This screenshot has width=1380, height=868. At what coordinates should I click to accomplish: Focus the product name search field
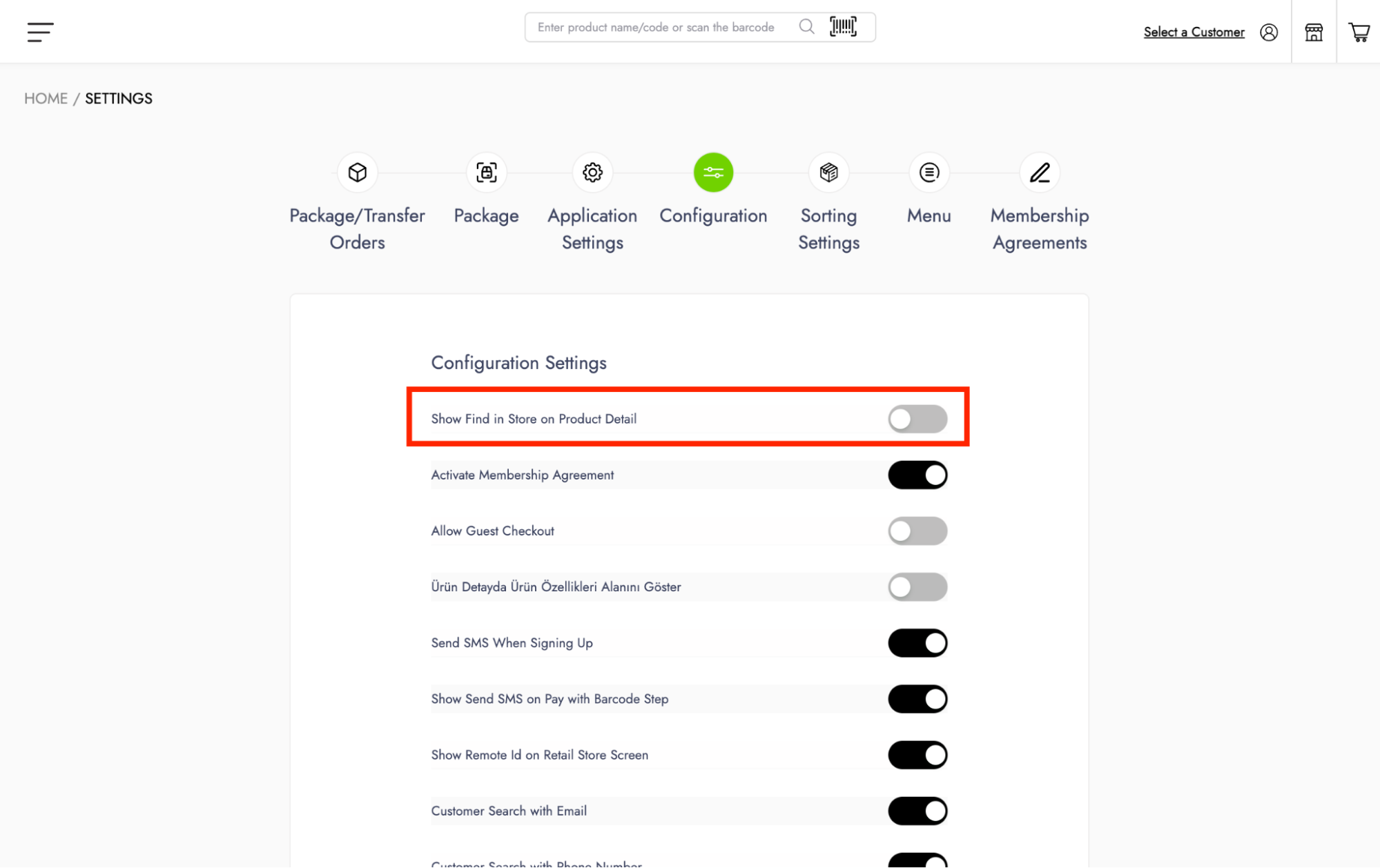(656, 28)
